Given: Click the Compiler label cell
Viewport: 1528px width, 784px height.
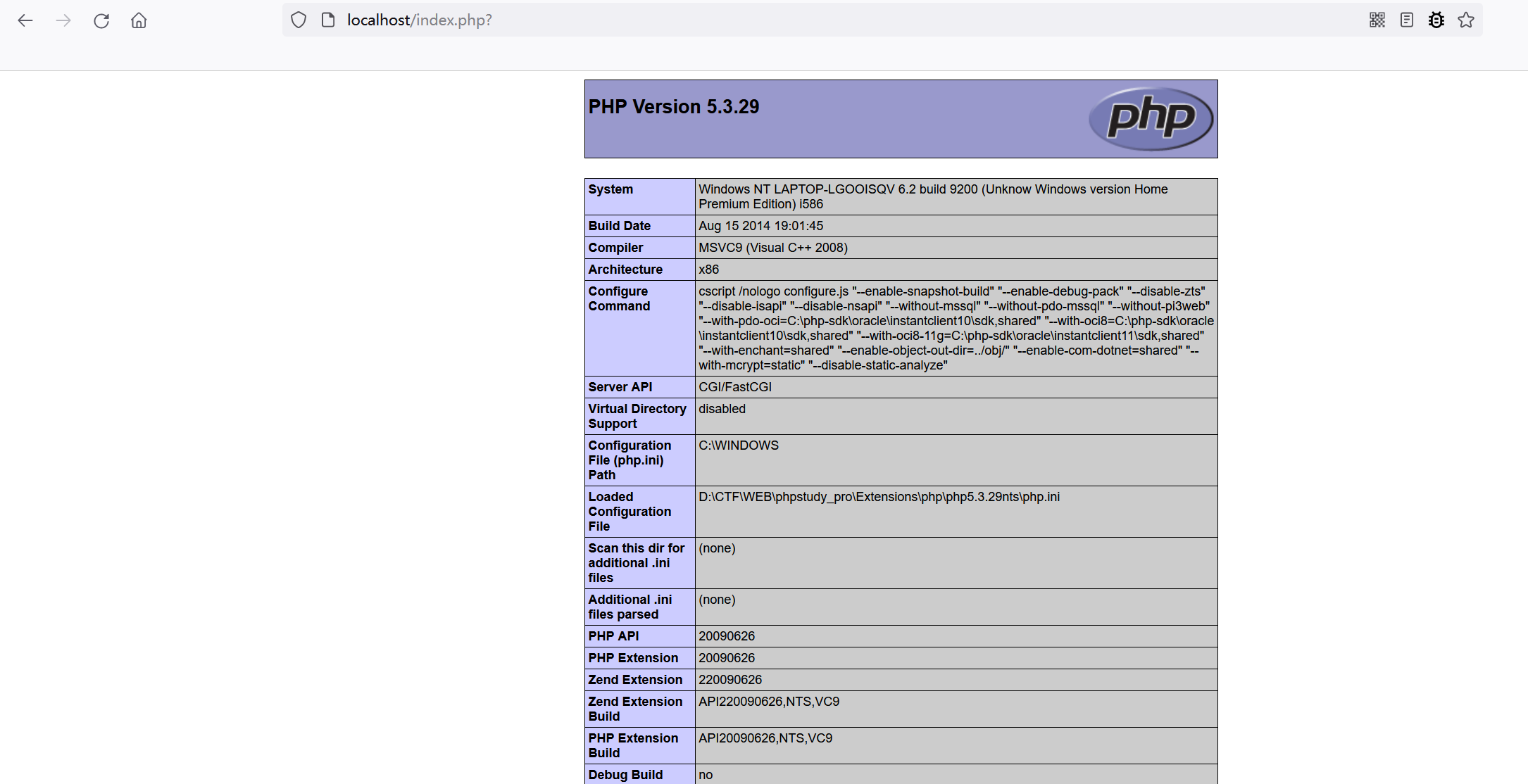Looking at the screenshot, I should point(640,248).
